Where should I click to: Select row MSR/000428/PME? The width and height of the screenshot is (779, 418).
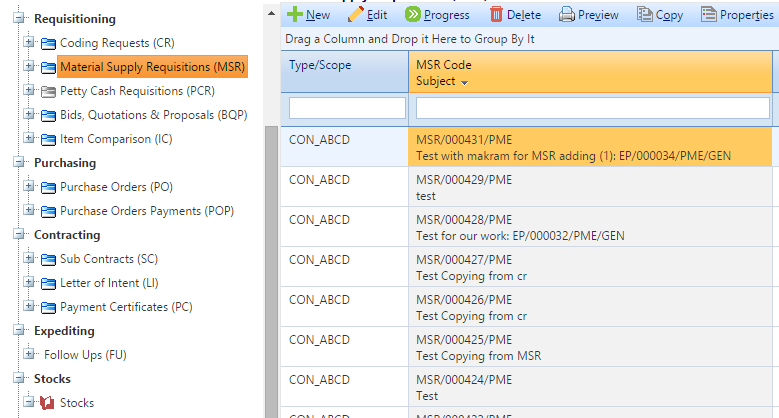click(526, 227)
